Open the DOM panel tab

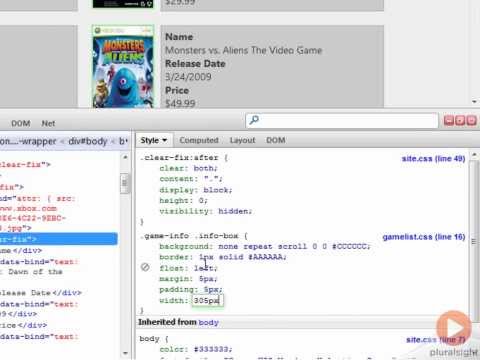coord(21,124)
